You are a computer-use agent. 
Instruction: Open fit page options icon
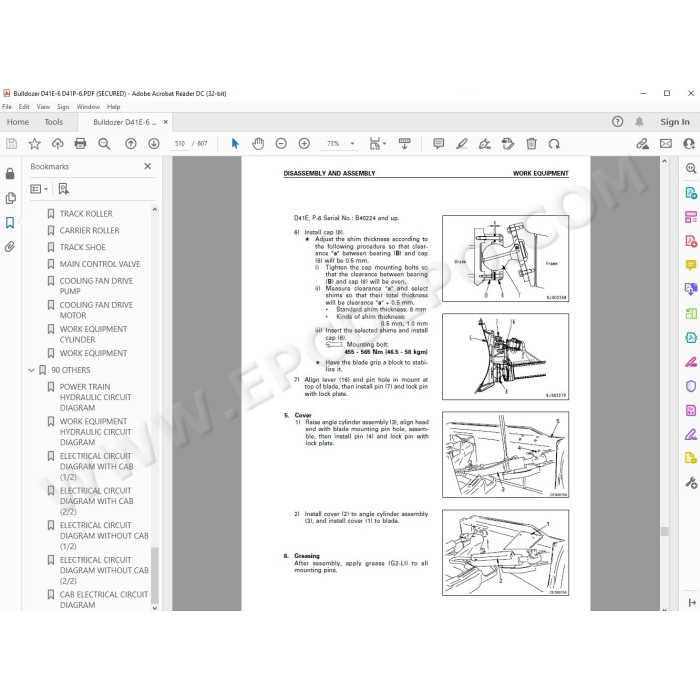pos(377,144)
